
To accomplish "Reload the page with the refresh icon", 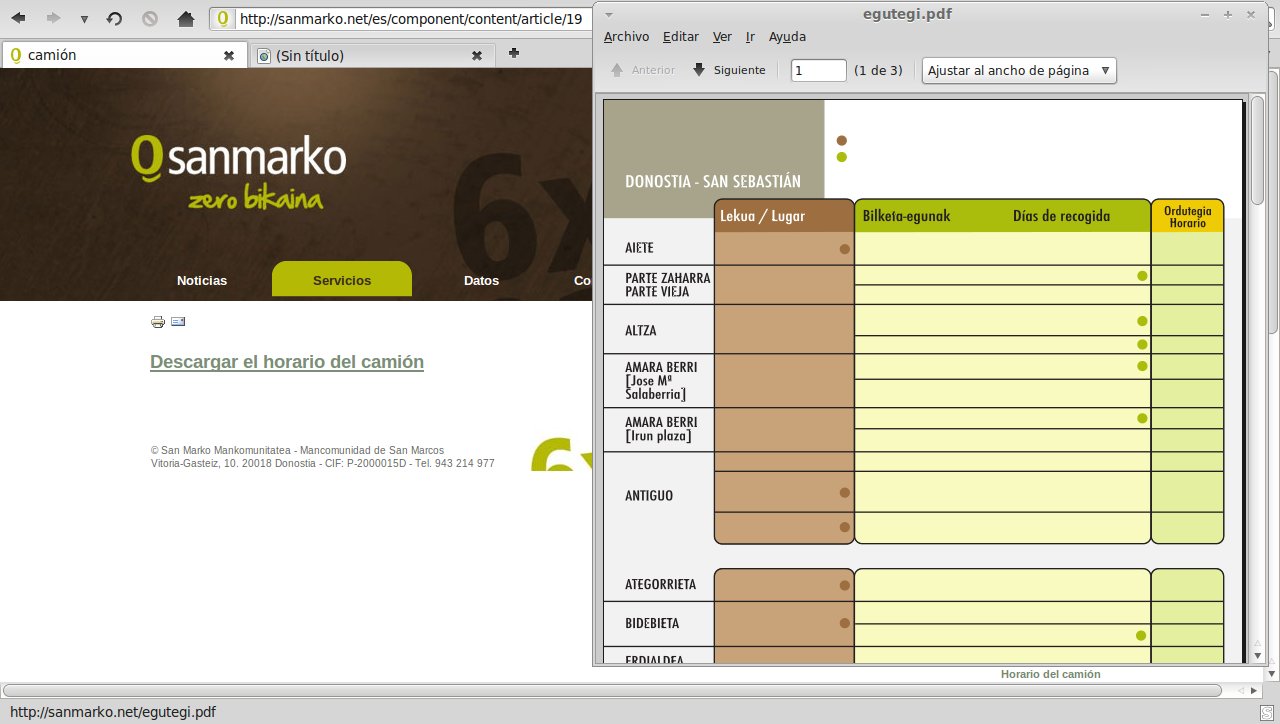I will point(114,19).
